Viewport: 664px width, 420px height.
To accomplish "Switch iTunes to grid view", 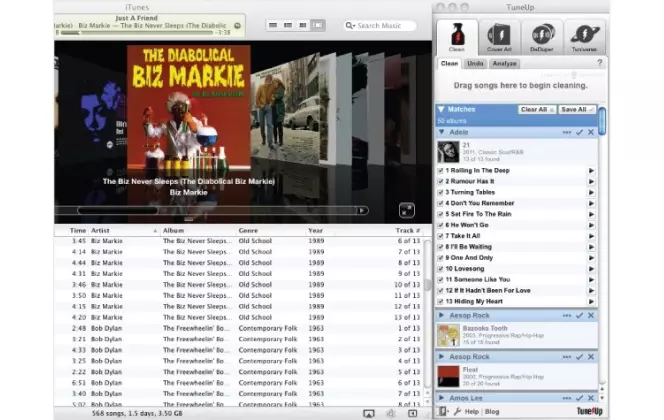I will click(x=303, y=25).
